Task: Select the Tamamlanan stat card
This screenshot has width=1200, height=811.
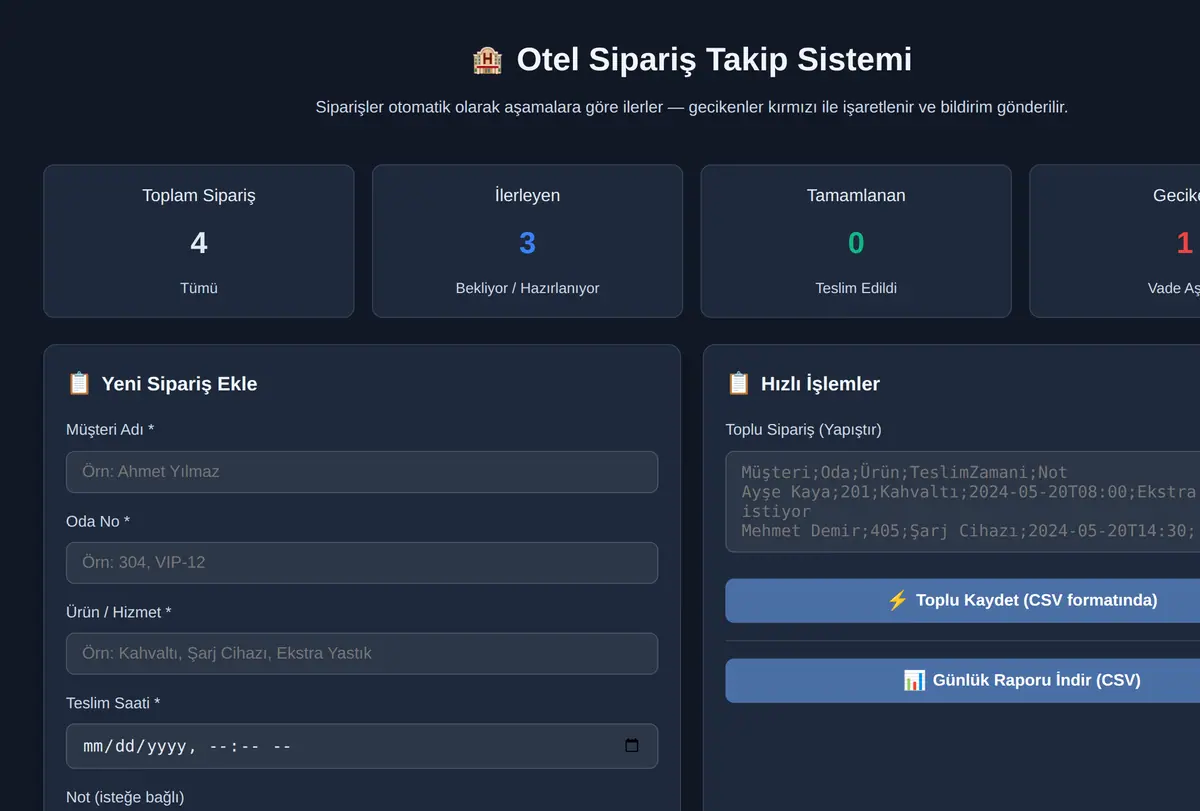Action: pos(856,241)
